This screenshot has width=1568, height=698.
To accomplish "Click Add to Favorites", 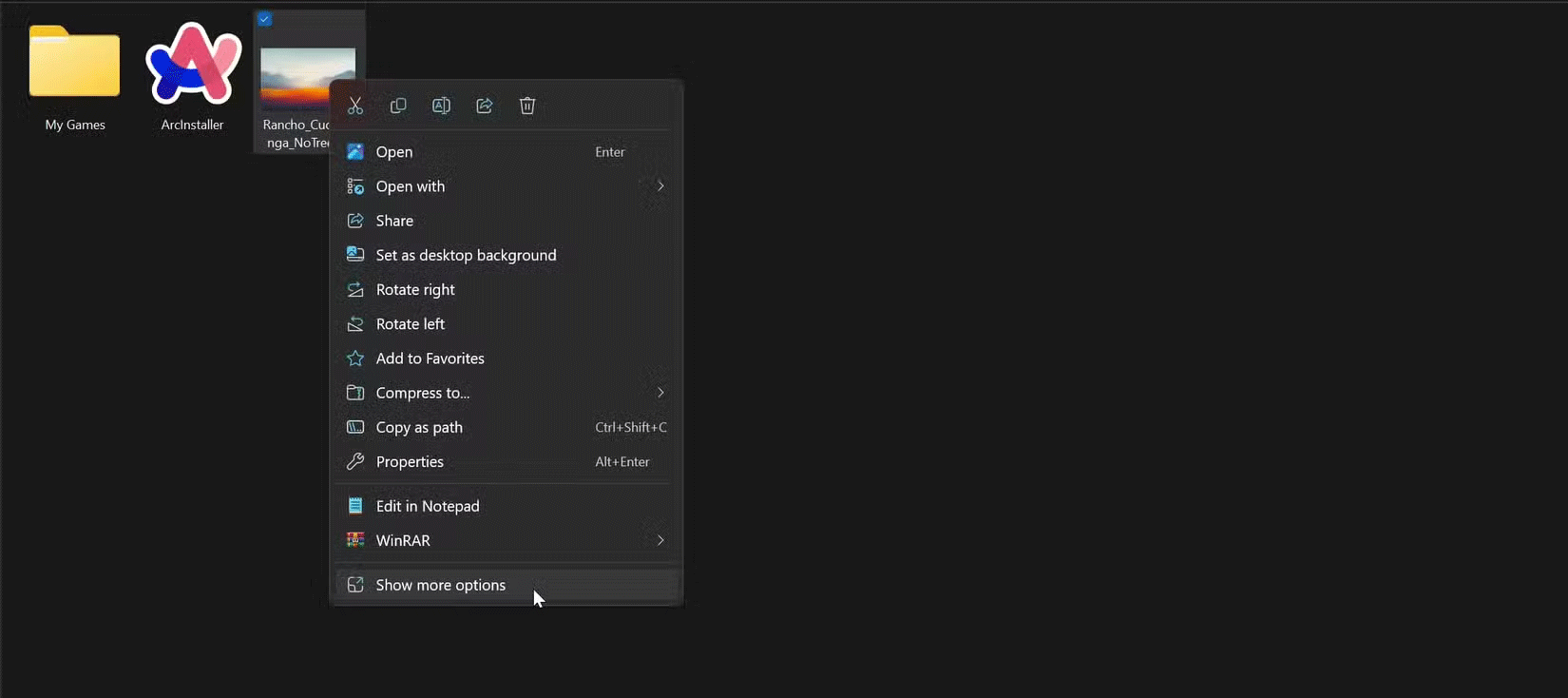I will (430, 359).
